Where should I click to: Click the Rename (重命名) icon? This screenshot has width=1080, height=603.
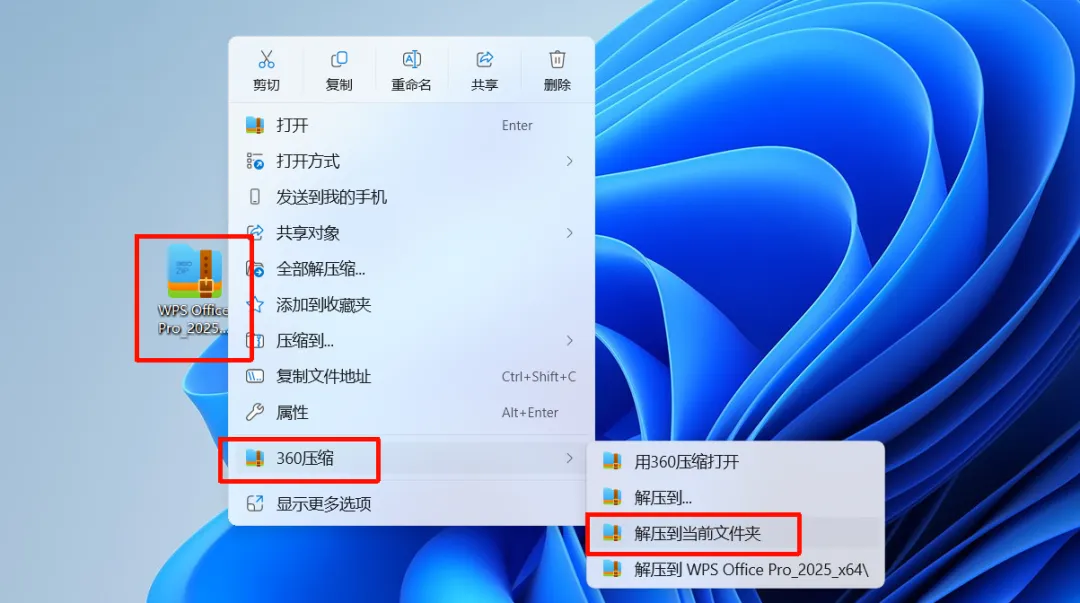tap(411, 60)
